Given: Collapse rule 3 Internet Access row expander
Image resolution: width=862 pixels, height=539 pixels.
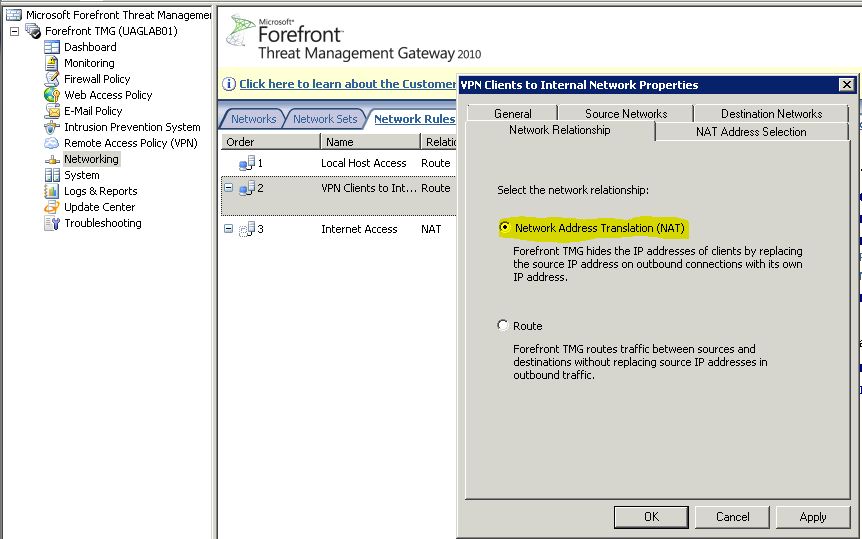Looking at the screenshot, I should tap(229, 228).
